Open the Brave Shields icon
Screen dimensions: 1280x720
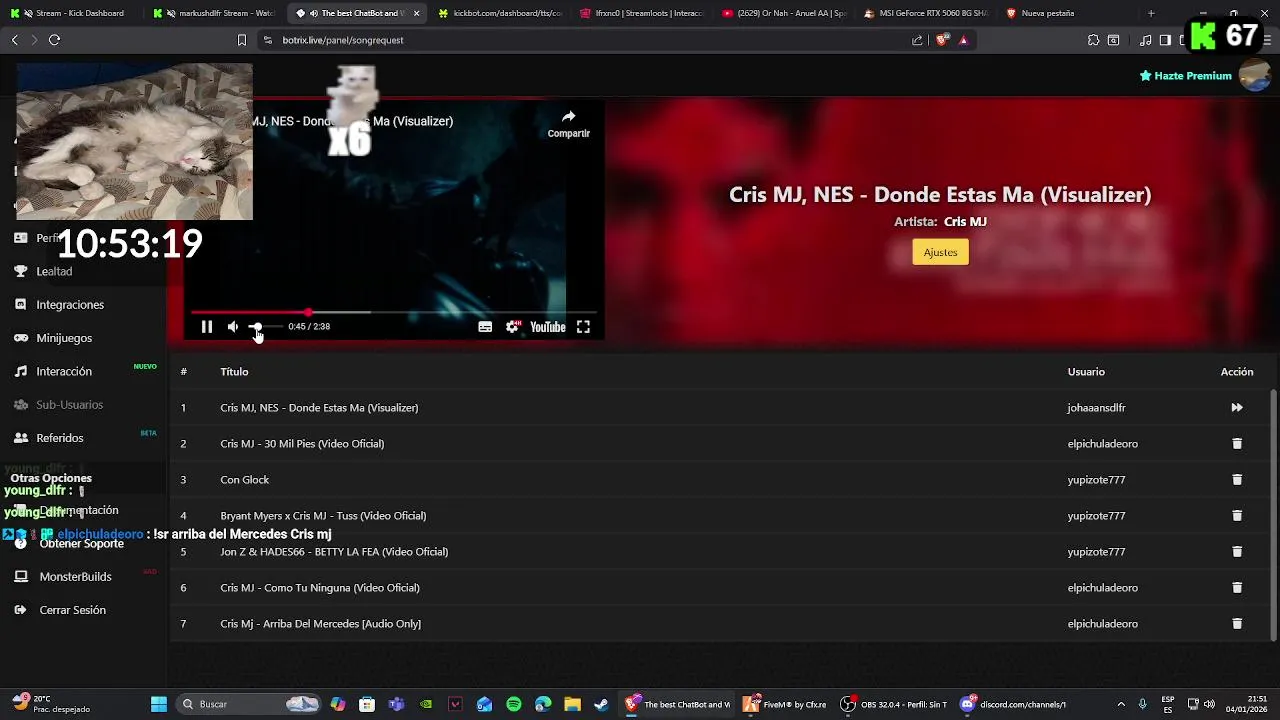click(943, 40)
